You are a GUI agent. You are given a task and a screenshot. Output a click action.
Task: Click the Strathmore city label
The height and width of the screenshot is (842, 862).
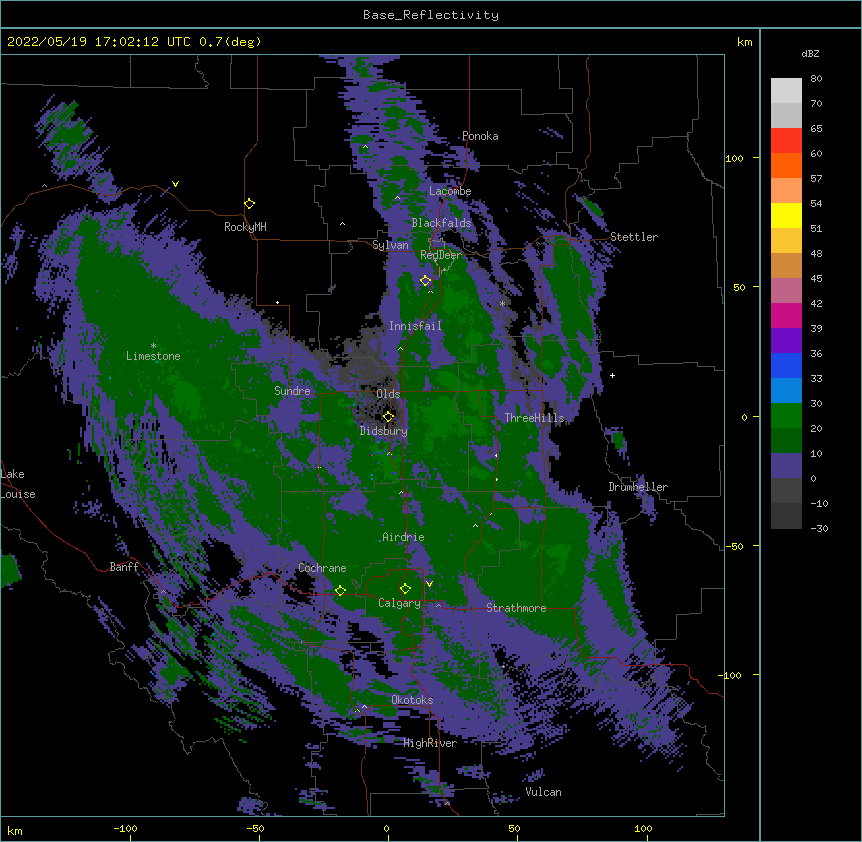click(516, 608)
